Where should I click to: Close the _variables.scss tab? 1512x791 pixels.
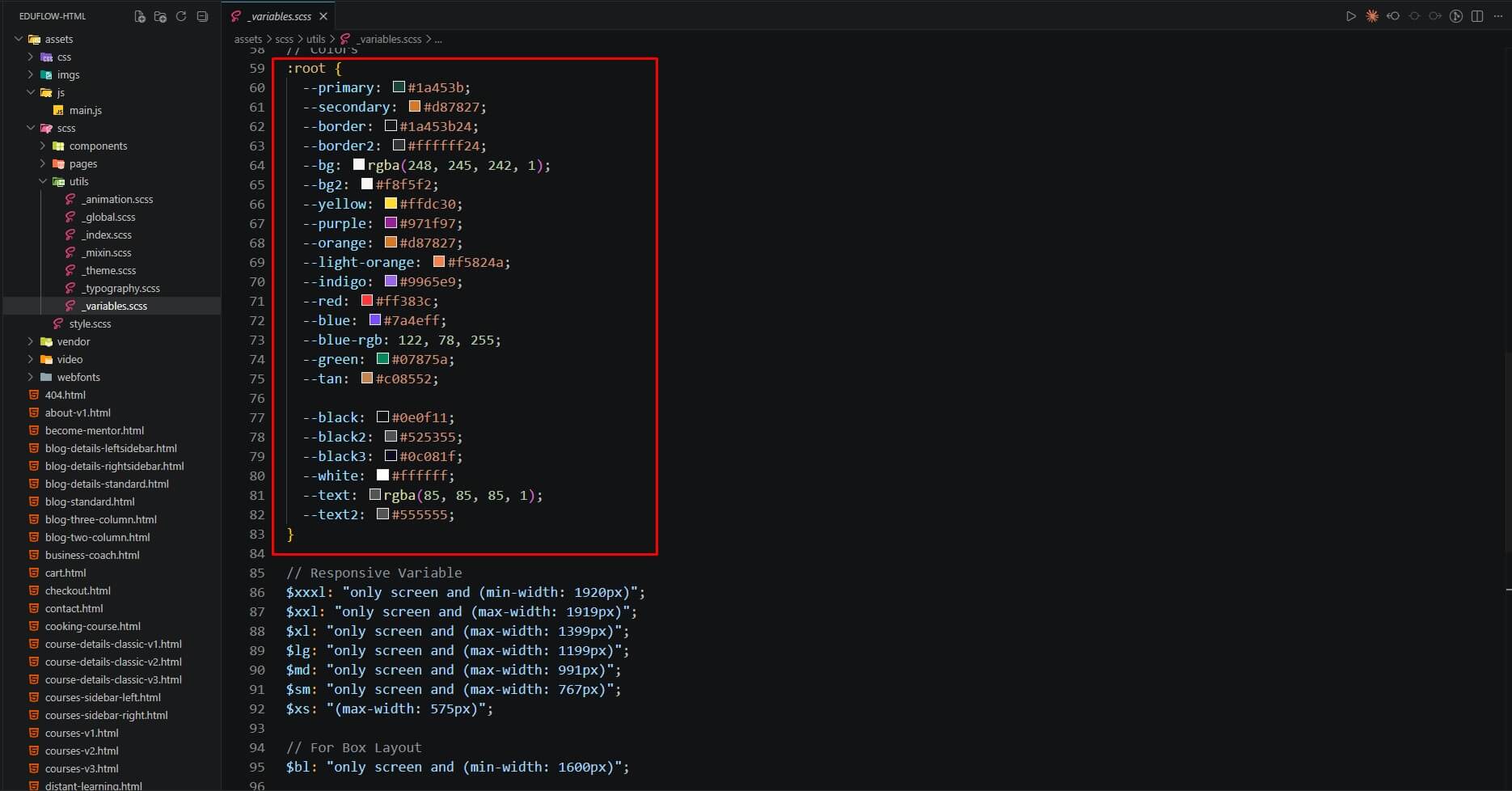click(x=323, y=16)
